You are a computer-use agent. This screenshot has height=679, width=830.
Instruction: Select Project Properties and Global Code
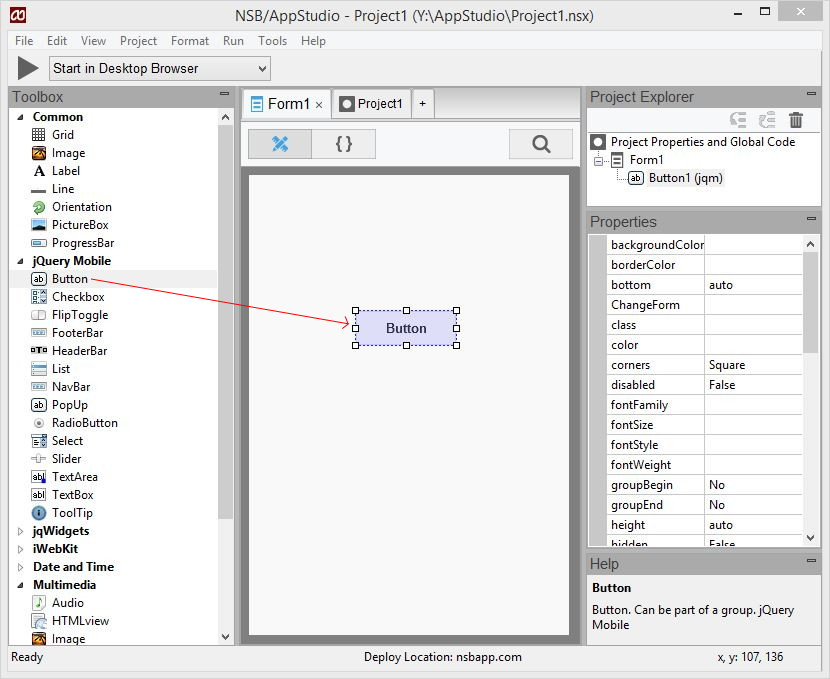pyautogui.click(x=702, y=142)
